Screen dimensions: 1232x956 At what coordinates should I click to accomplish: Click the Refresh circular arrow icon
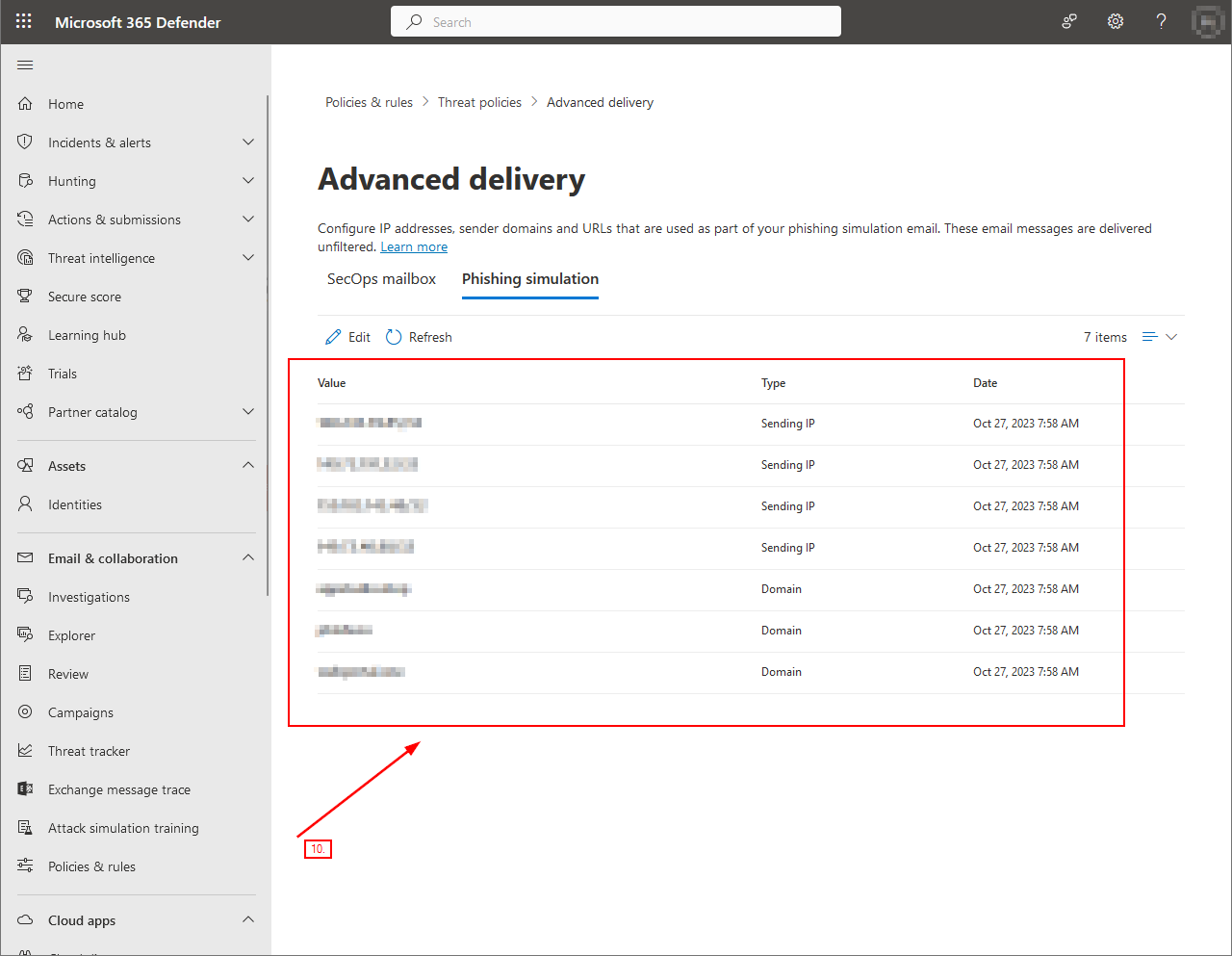point(394,337)
